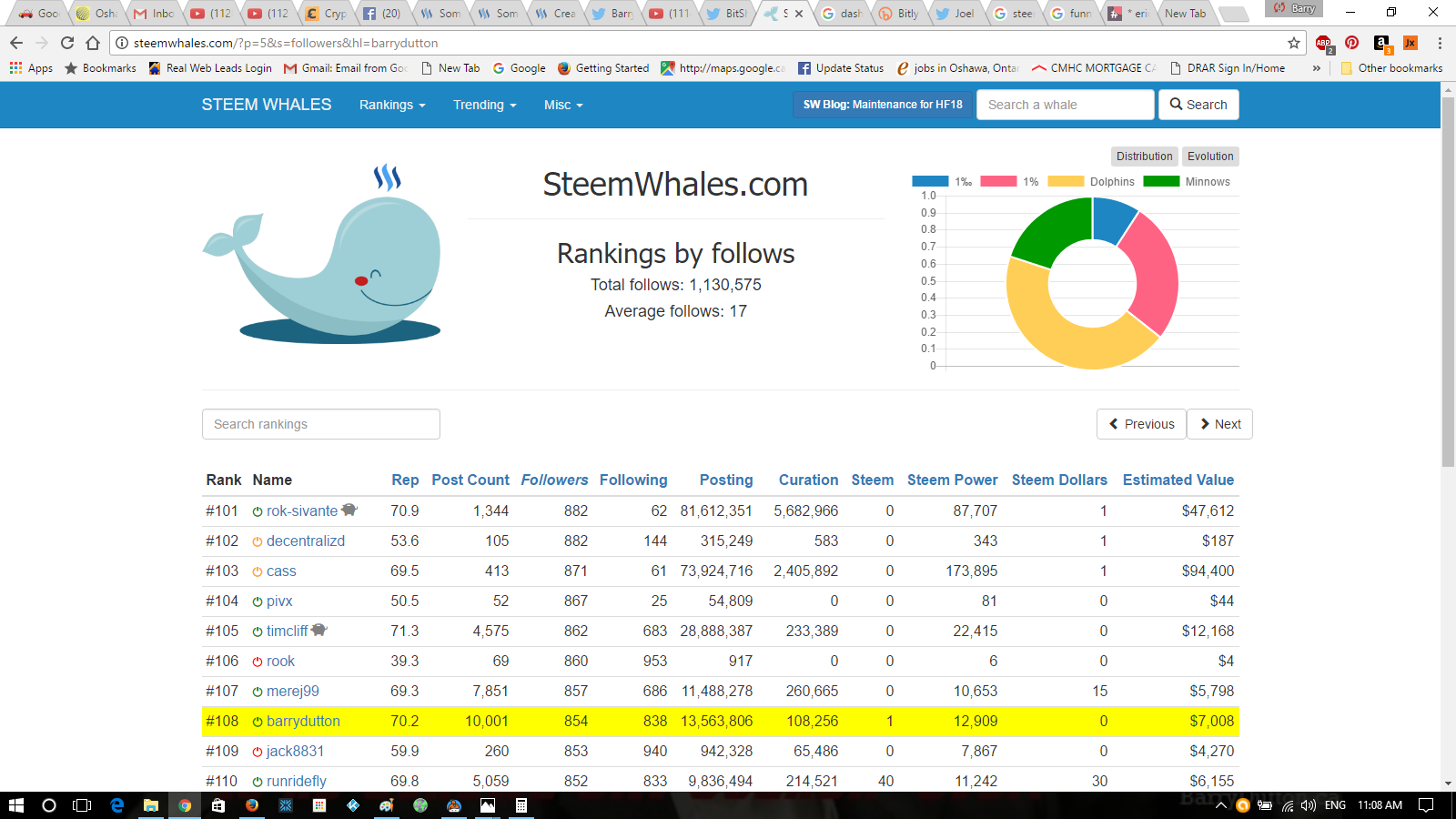This screenshot has width=1456, height=819.
Task: Switch to Distribution chart tab
Action: [x=1144, y=157]
